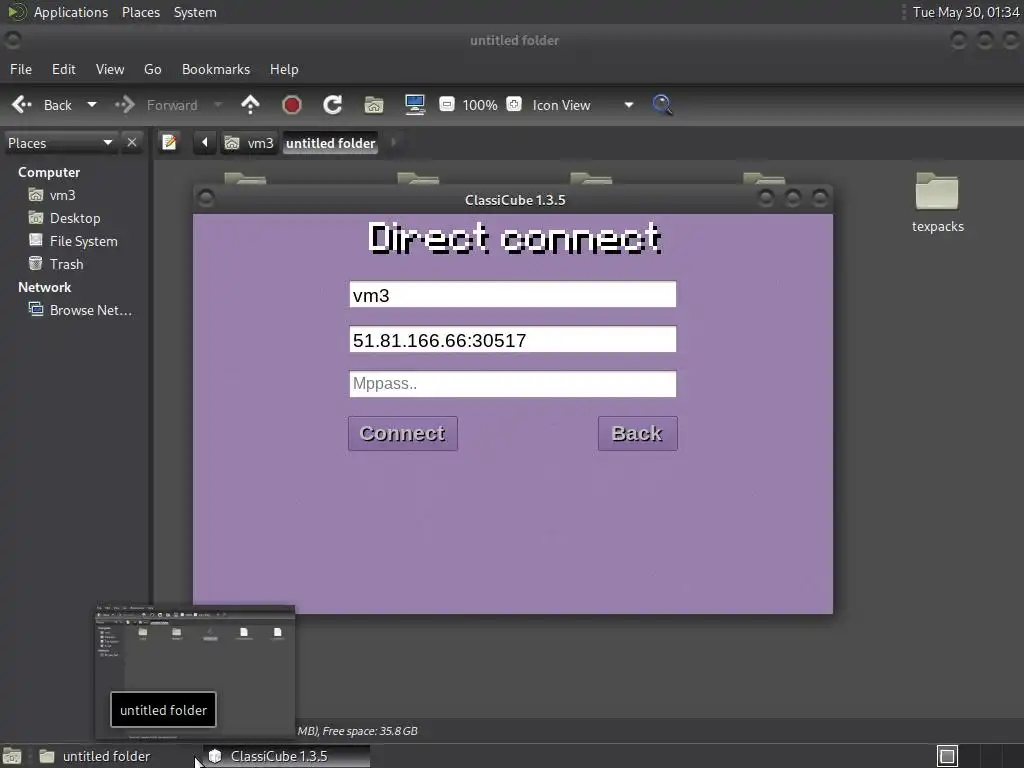This screenshot has height=768, width=1024.
Task: Expand the Forward history dropdown arrow
Action: click(218, 104)
